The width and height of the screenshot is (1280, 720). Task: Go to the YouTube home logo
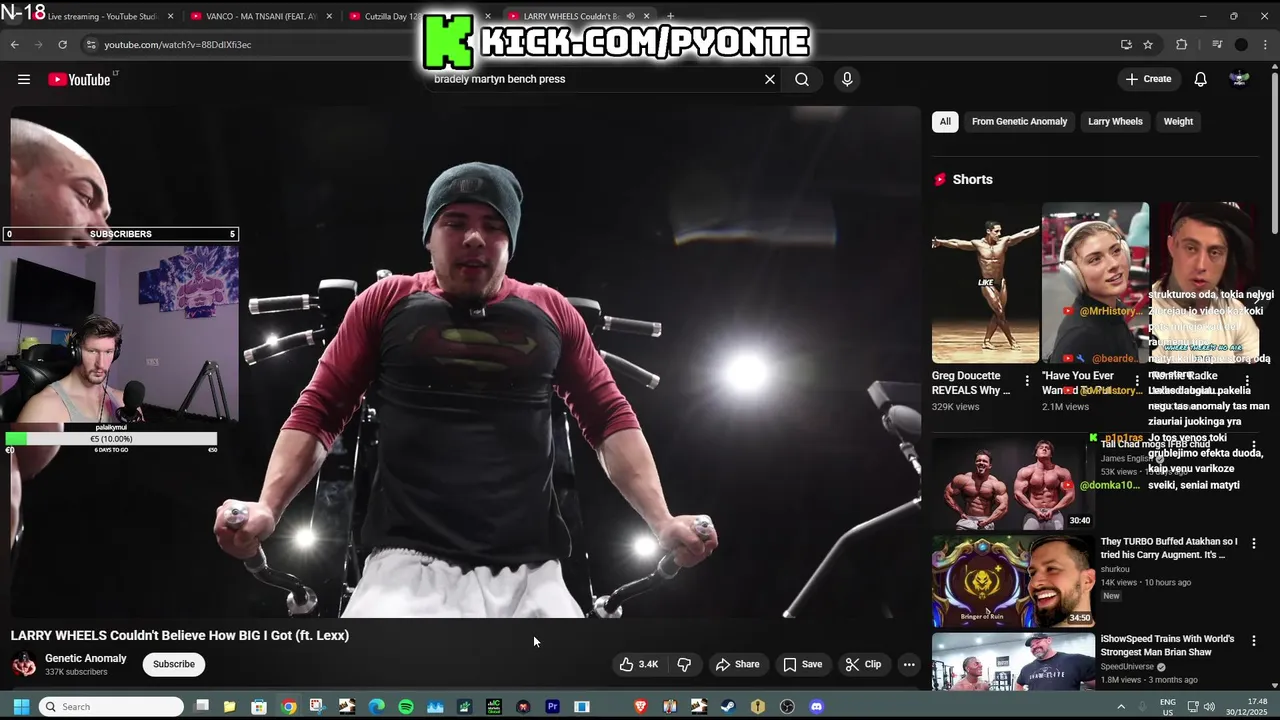tap(80, 79)
